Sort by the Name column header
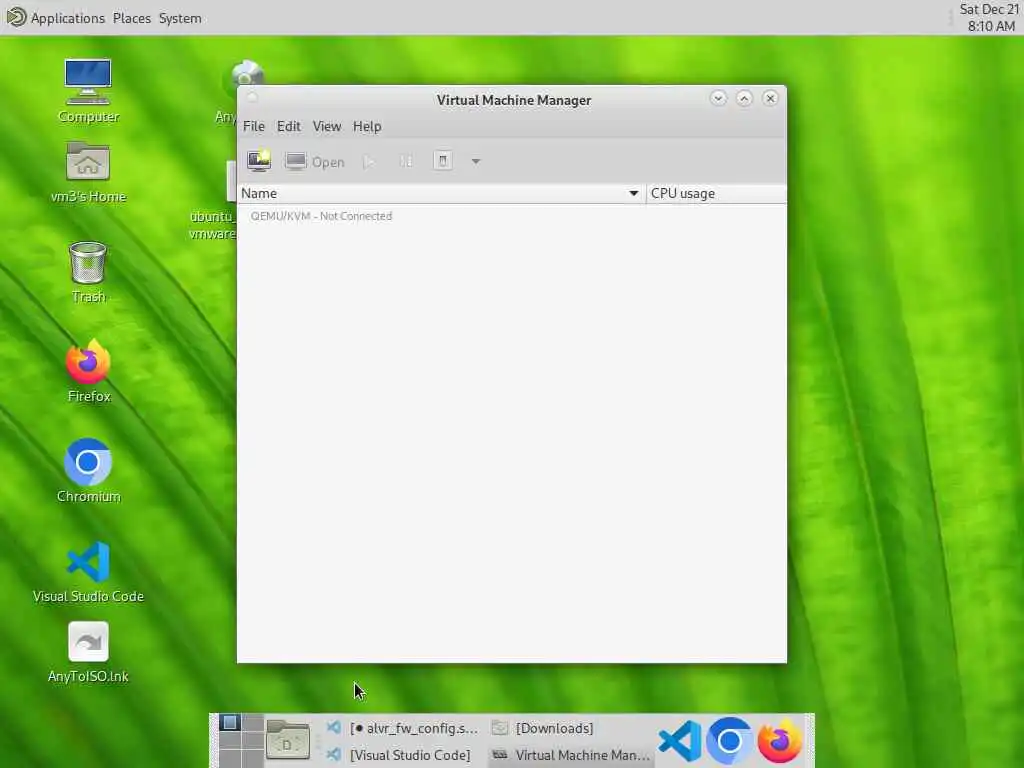 [x=441, y=193]
